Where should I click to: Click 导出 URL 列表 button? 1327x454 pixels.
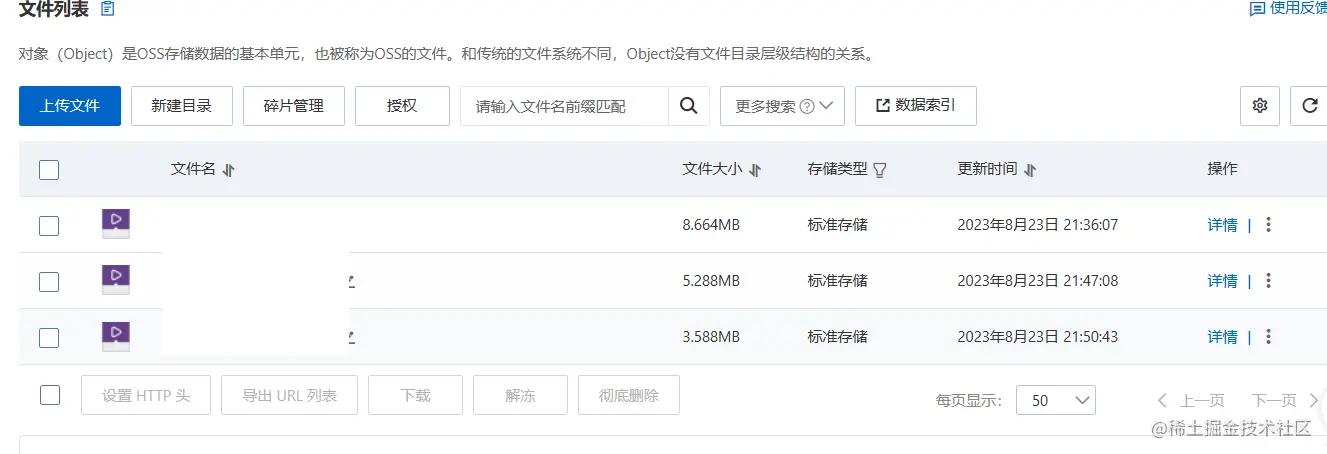point(290,395)
